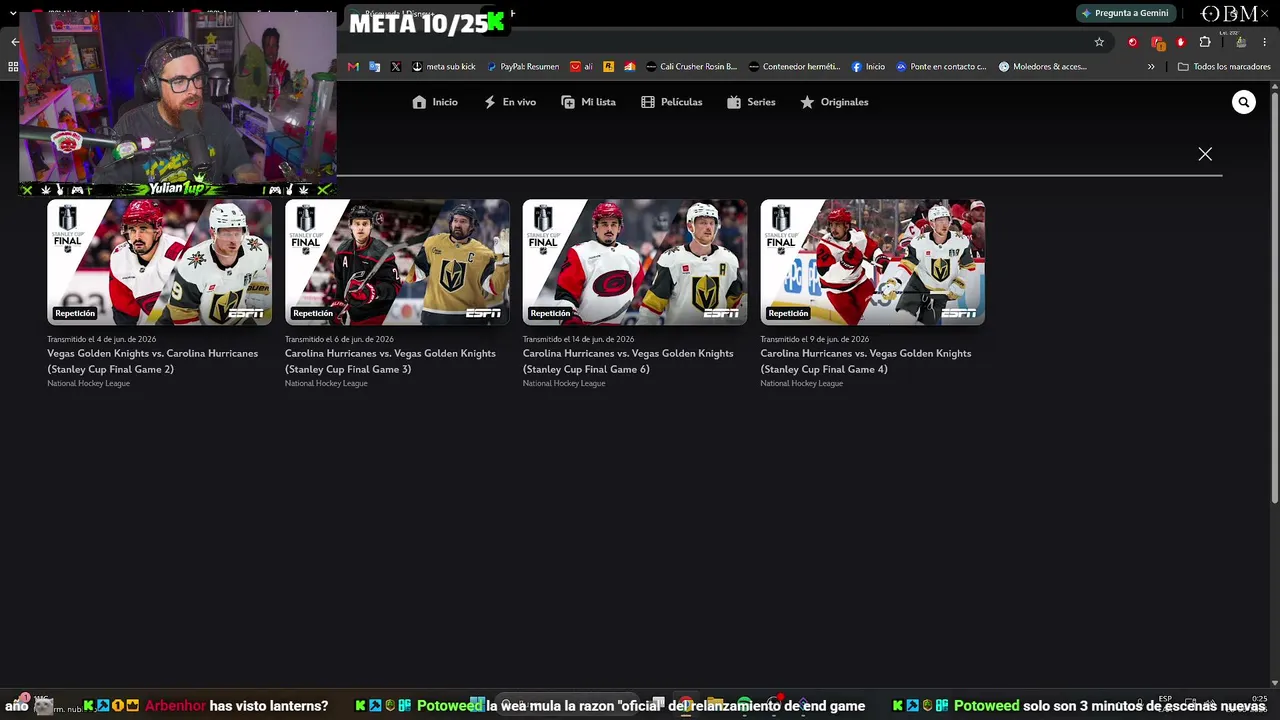
Task: Open the Originales section
Action: [x=834, y=102]
